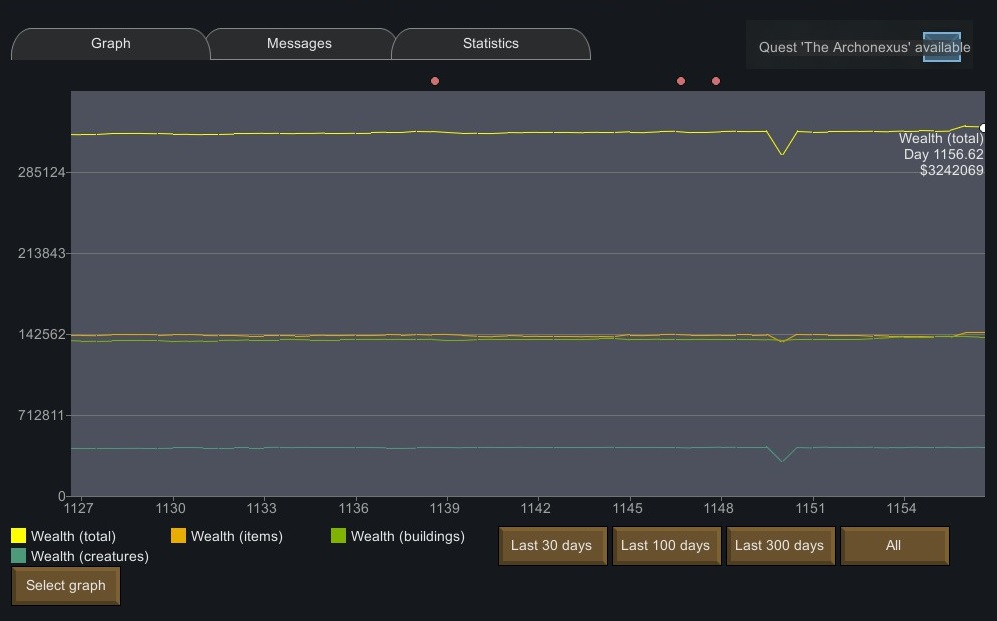Show the last 100 days range
Image resolution: width=997 pixels, height=621 pixels.
(x=666, y=545)
